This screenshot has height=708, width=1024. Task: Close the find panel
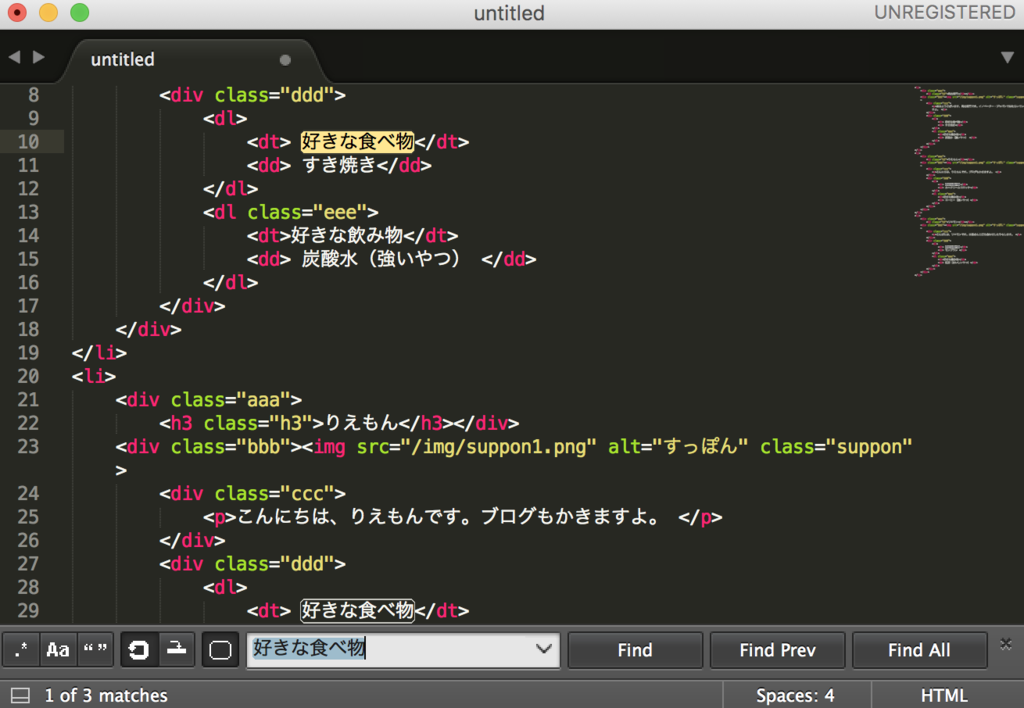(x=1006, y=643)
